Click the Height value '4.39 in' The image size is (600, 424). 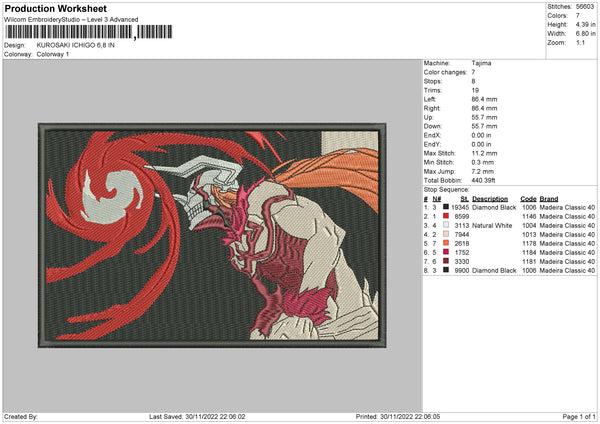585,24
